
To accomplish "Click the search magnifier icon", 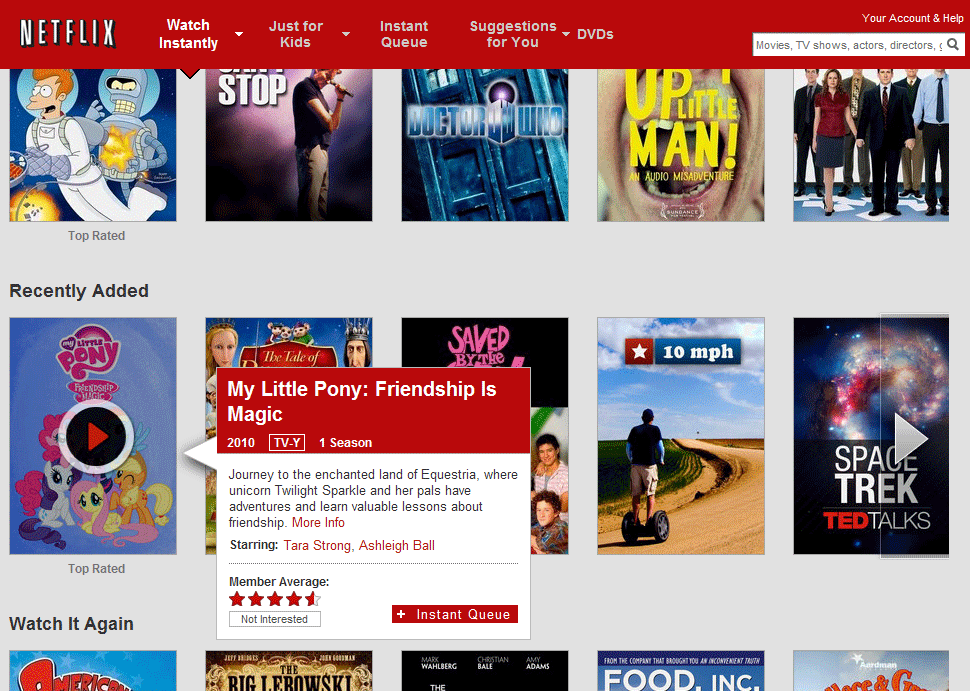I will point(953,45).
